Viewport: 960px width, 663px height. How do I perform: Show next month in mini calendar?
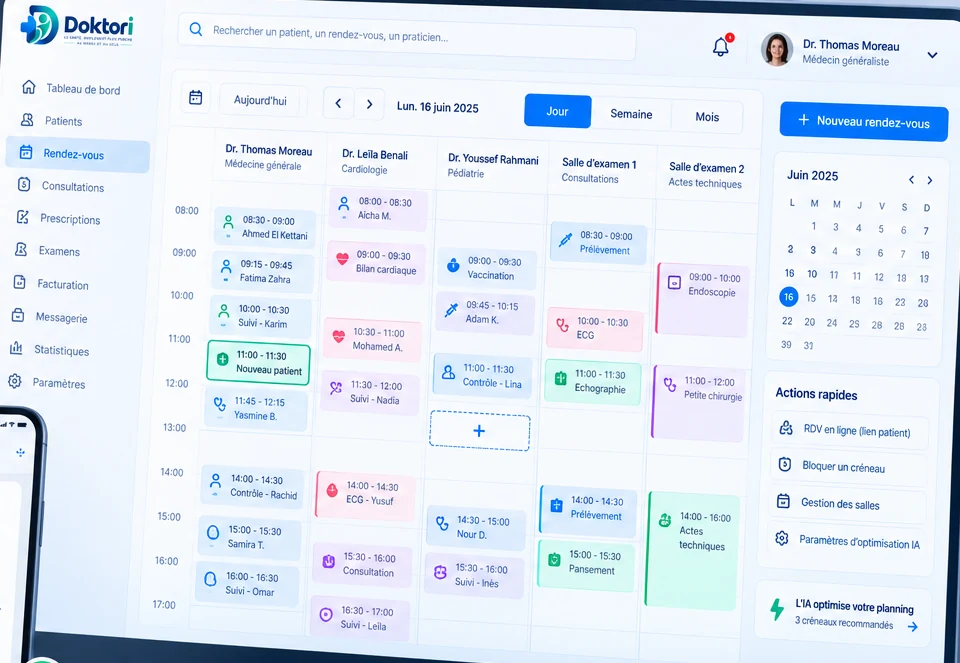(x=930, y=180)
